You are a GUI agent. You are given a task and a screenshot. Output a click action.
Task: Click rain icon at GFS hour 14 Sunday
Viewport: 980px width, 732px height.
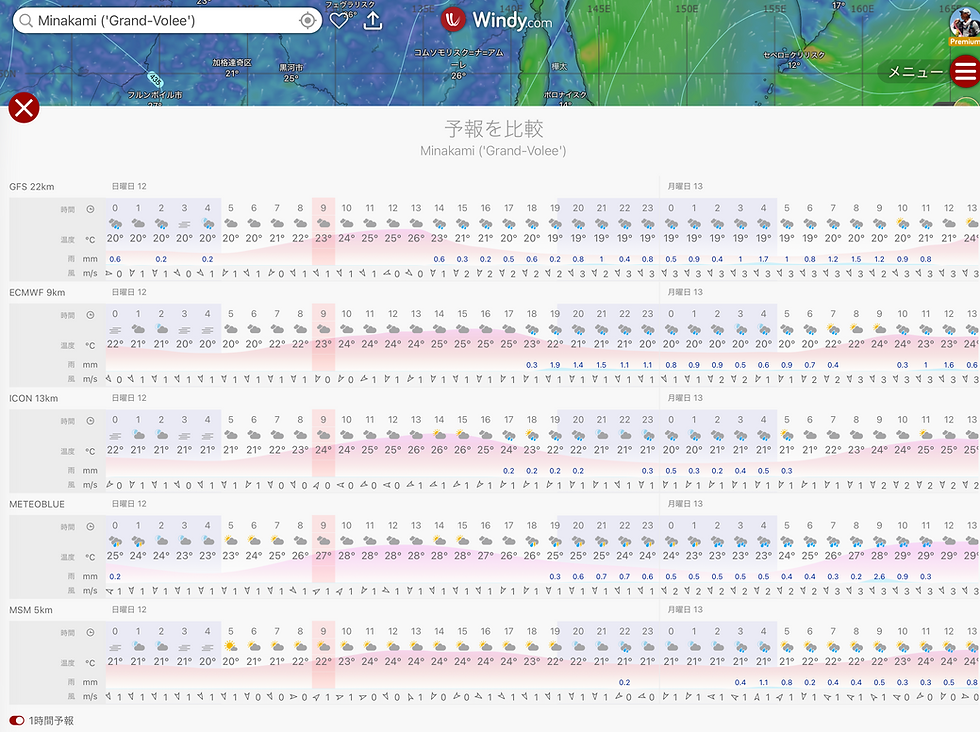[x=439, y=223]
